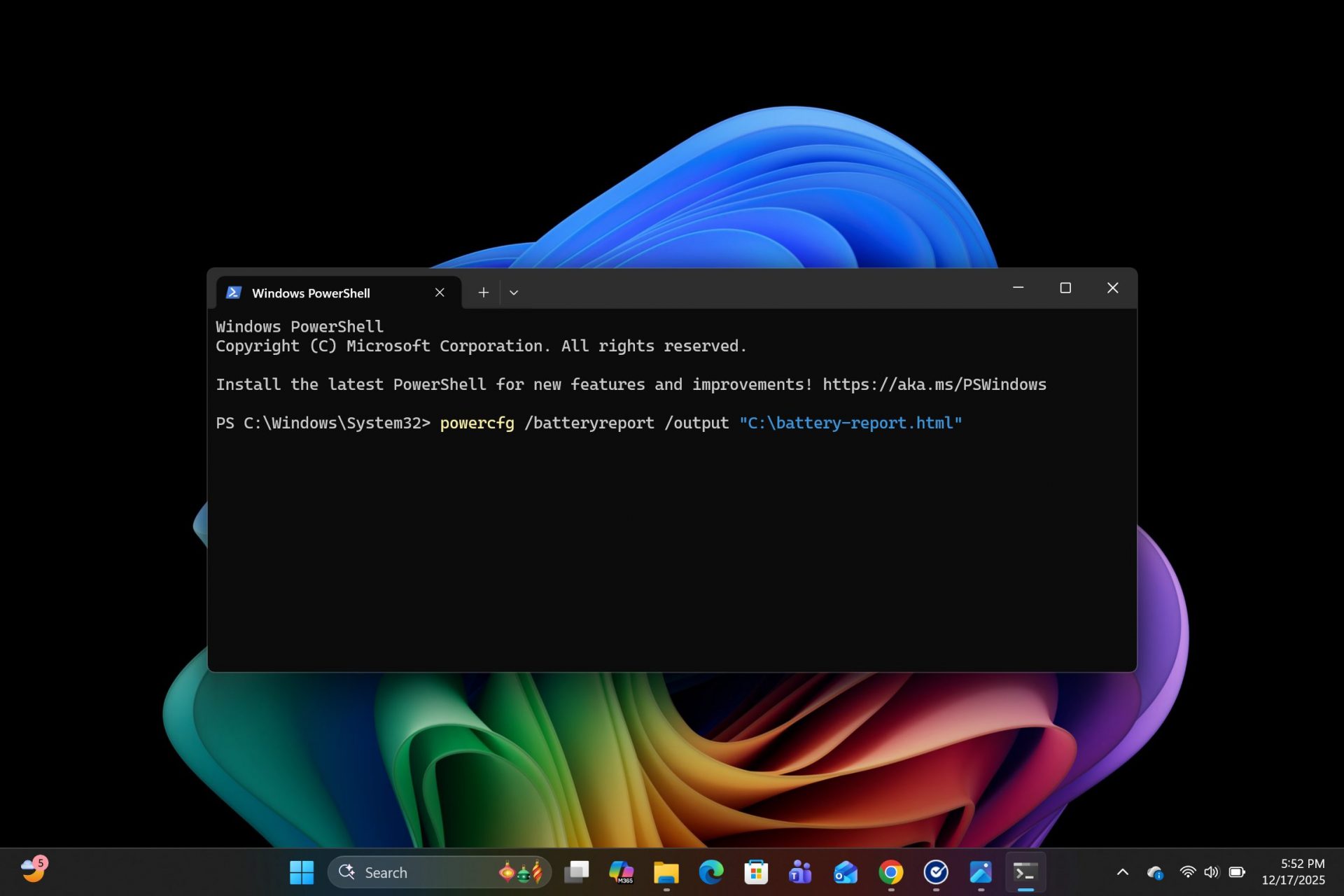The width and height of the screenshot is (1344, 896).
Task: Open the volume flyout to adjust sound slider
Action: (1211, 872)
